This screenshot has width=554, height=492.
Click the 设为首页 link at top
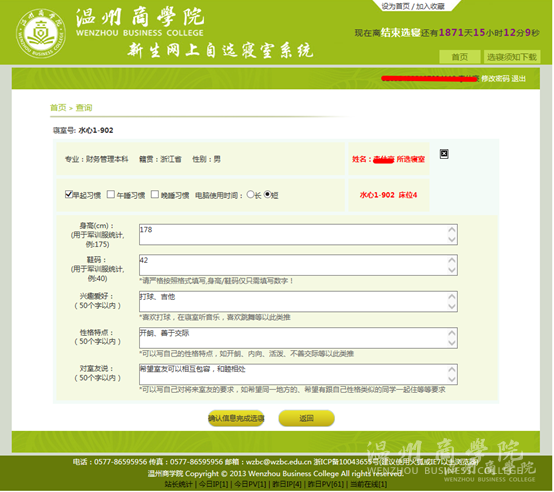click(x=395, y=6)
